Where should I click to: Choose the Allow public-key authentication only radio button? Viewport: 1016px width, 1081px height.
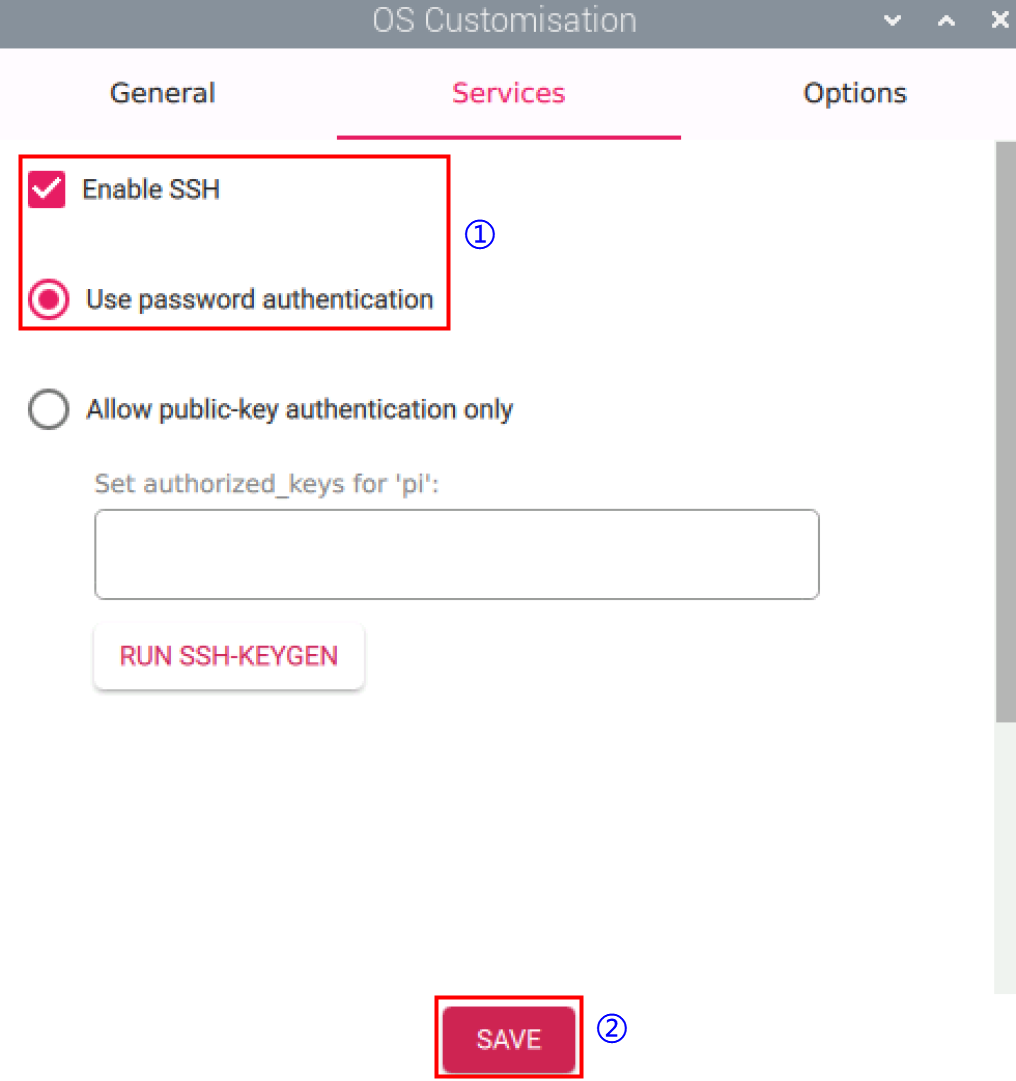[49, 410]
